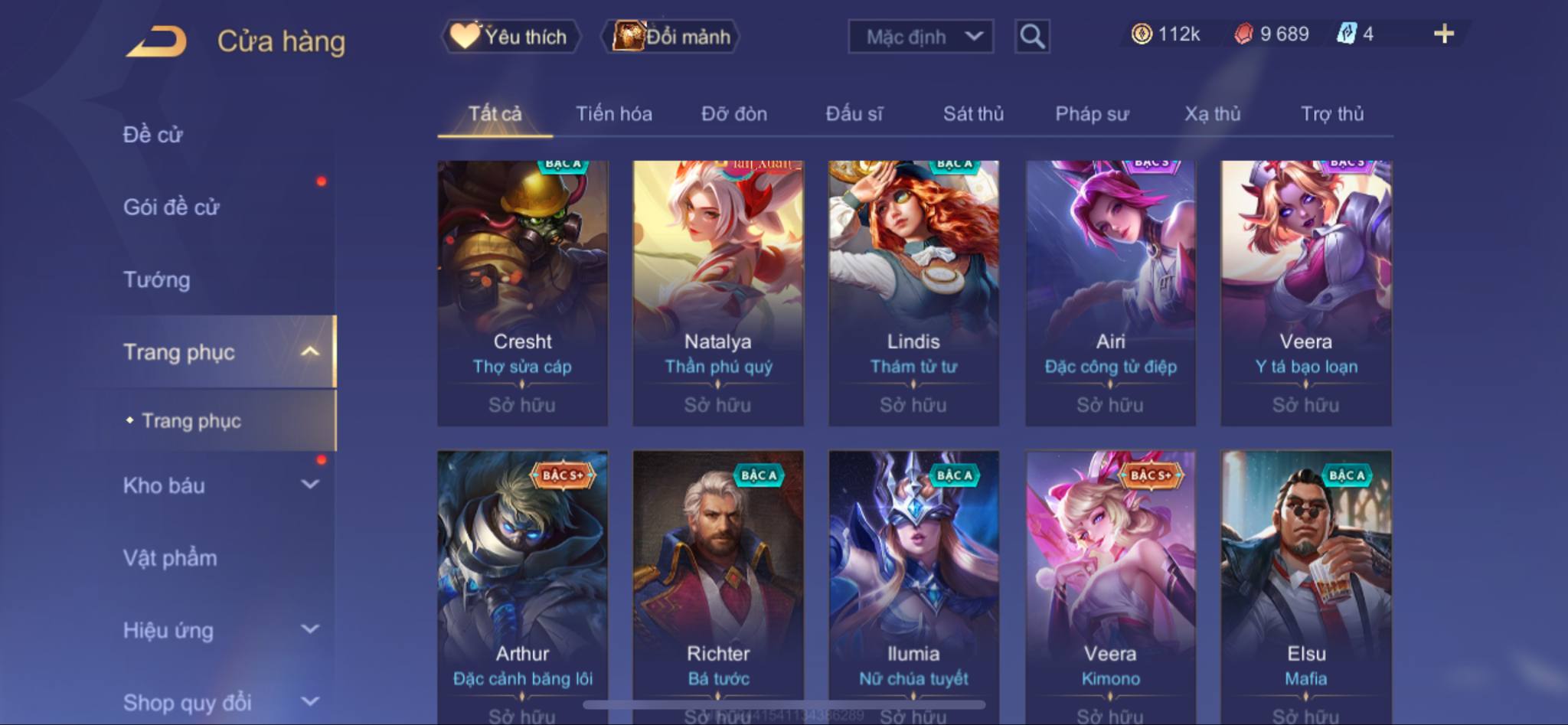Tap the red ruby currency icon

click(x=1243, y=34)
